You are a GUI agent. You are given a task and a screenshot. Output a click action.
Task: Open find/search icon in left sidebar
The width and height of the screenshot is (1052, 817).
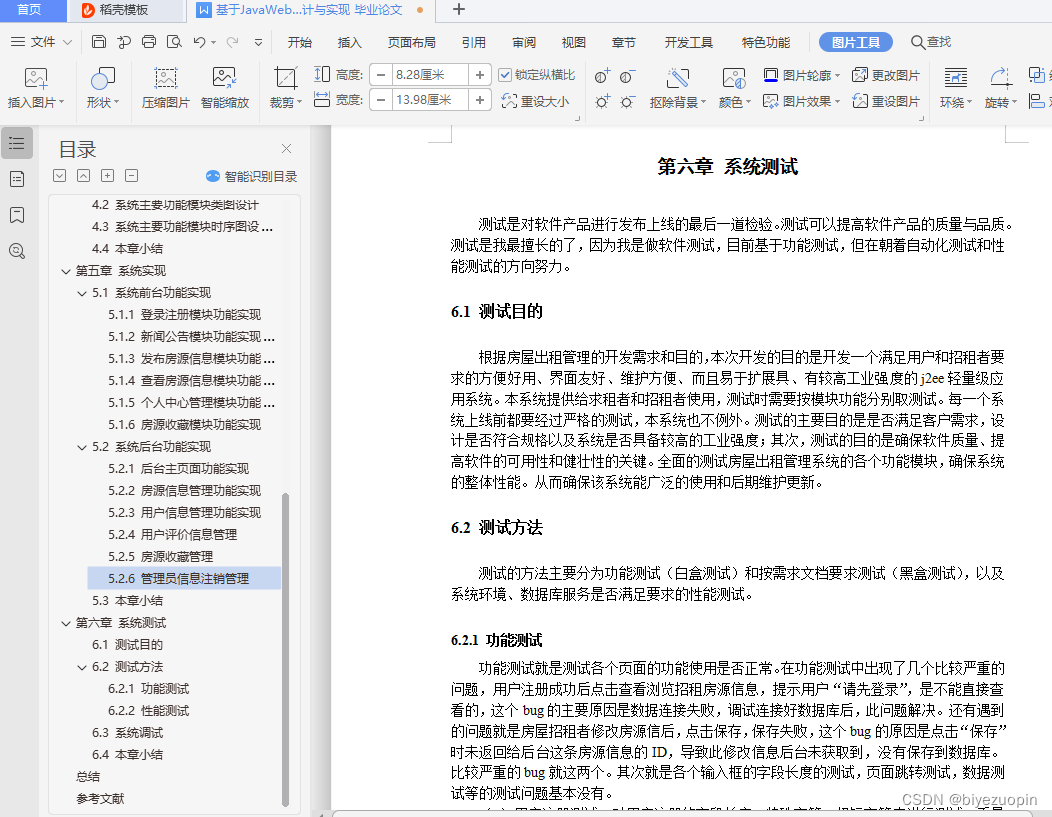click(x=17, y=251)
